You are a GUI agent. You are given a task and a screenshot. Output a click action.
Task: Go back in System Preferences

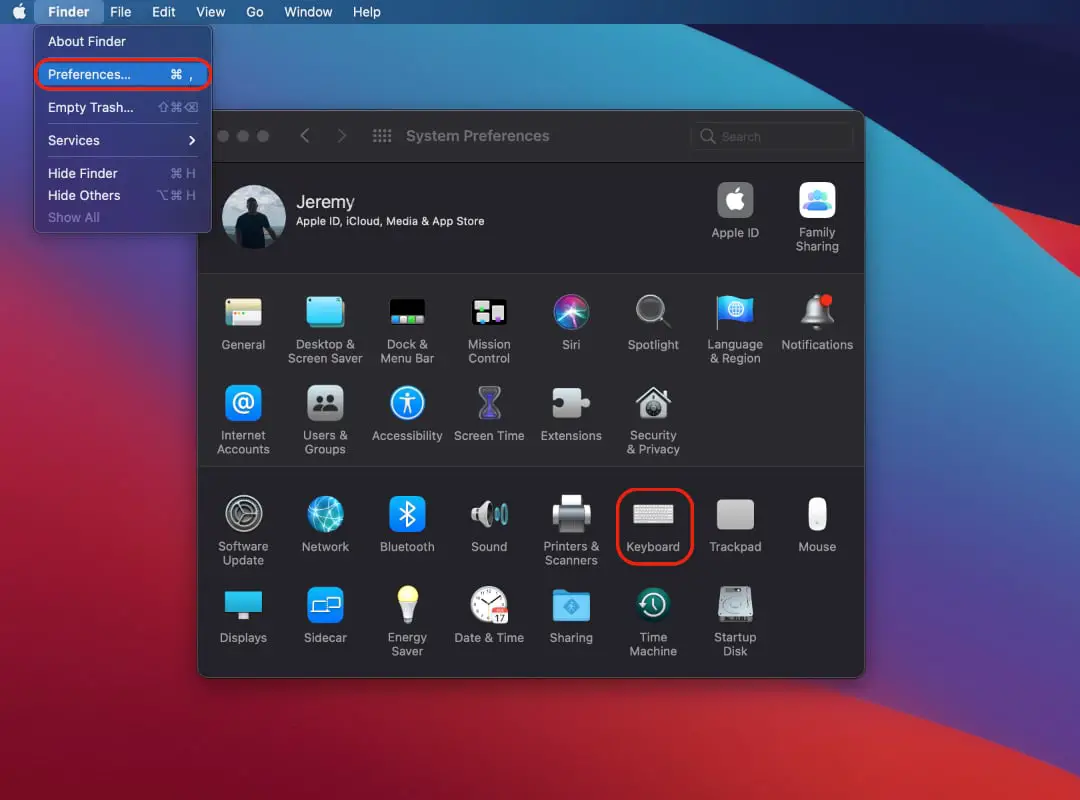304,136
